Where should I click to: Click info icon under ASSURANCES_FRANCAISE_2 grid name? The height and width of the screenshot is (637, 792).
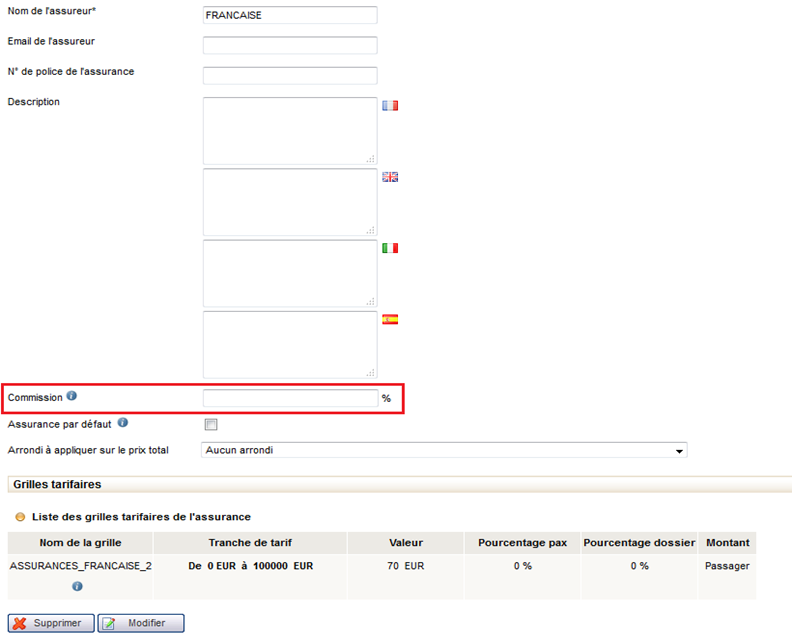pos(77,586)
